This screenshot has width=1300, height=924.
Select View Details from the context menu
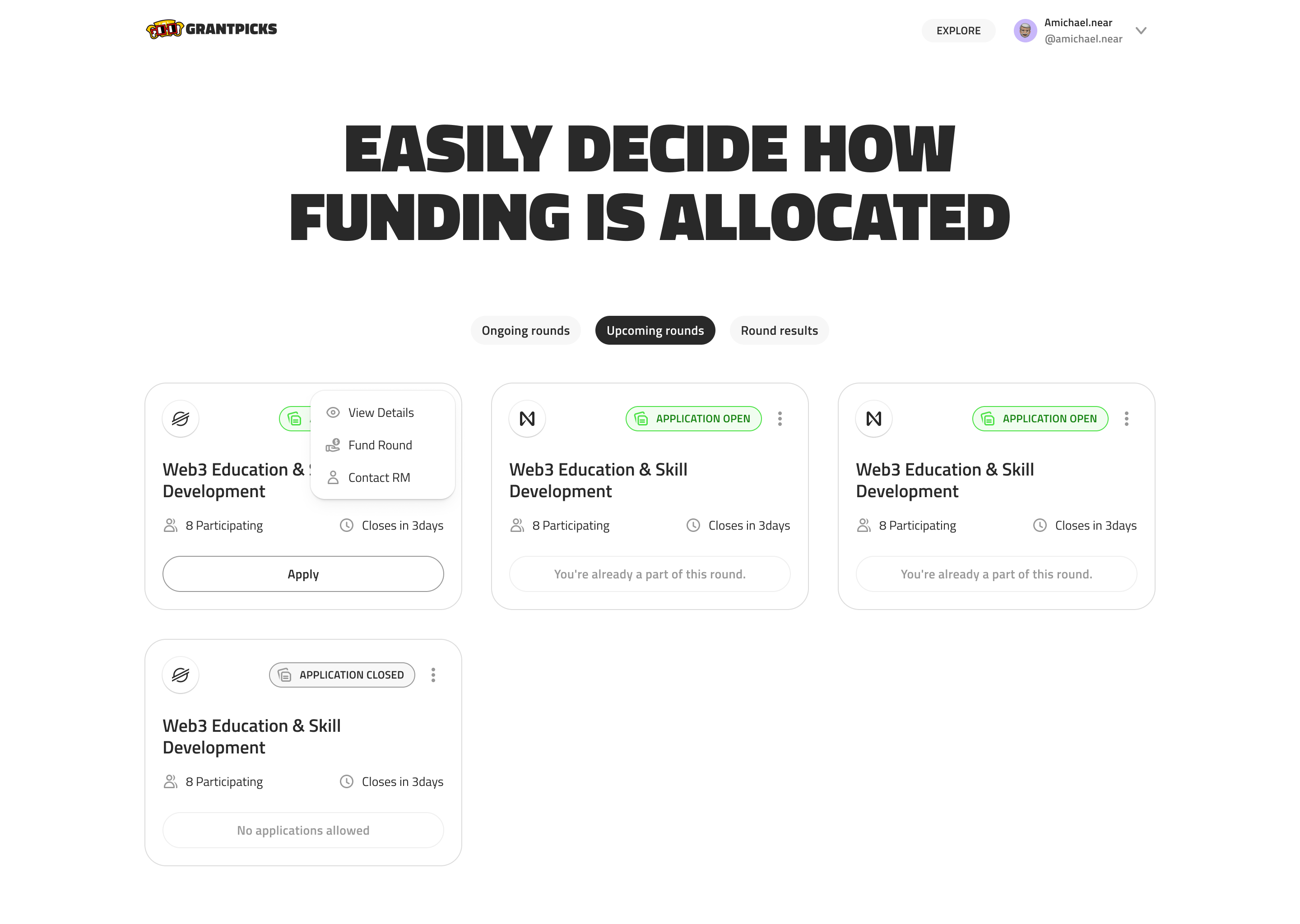[381, 412]
